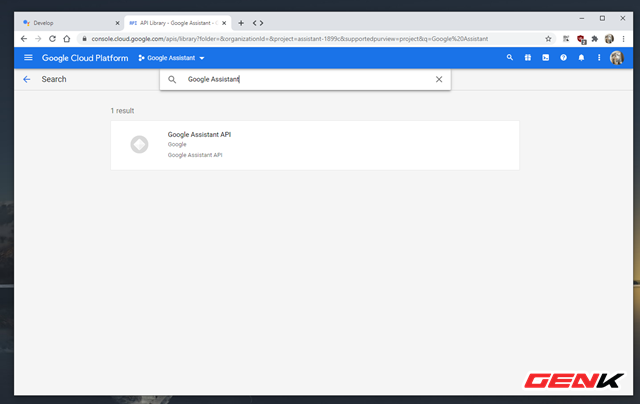Switch to the Develop browser tab

click(x=69, y=23)
